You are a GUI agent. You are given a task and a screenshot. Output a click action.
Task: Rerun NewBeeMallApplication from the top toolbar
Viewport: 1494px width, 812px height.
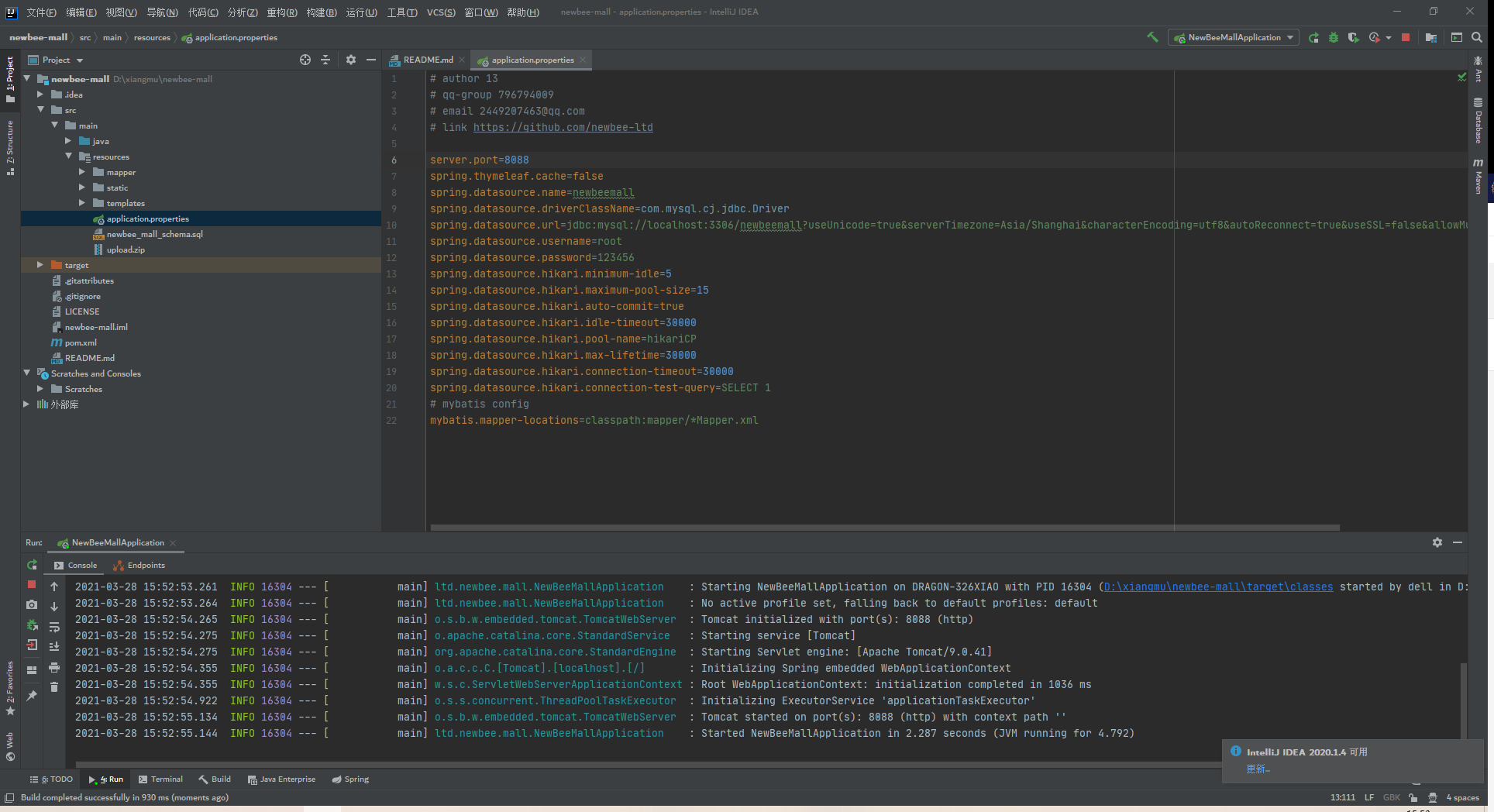(x=1313, y=37)
